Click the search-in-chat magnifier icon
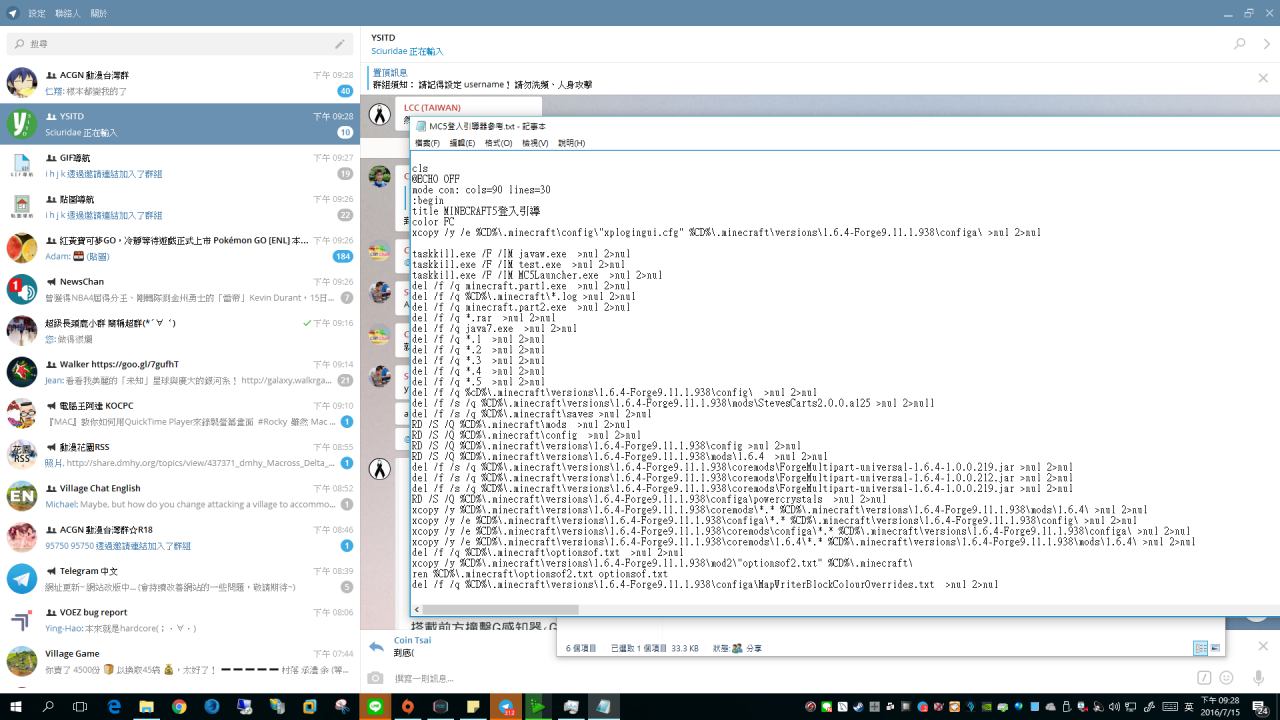The height and width of the screenshot is (720, 1280). click(1240, 44)
